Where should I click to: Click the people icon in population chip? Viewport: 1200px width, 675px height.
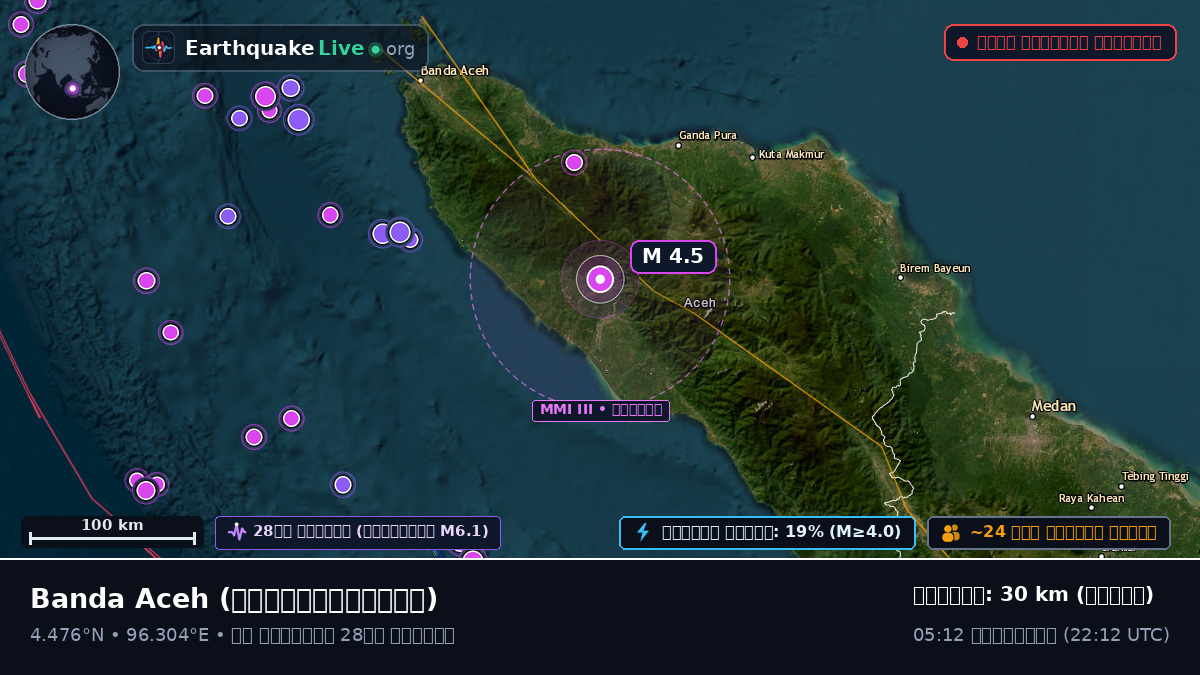951,533
